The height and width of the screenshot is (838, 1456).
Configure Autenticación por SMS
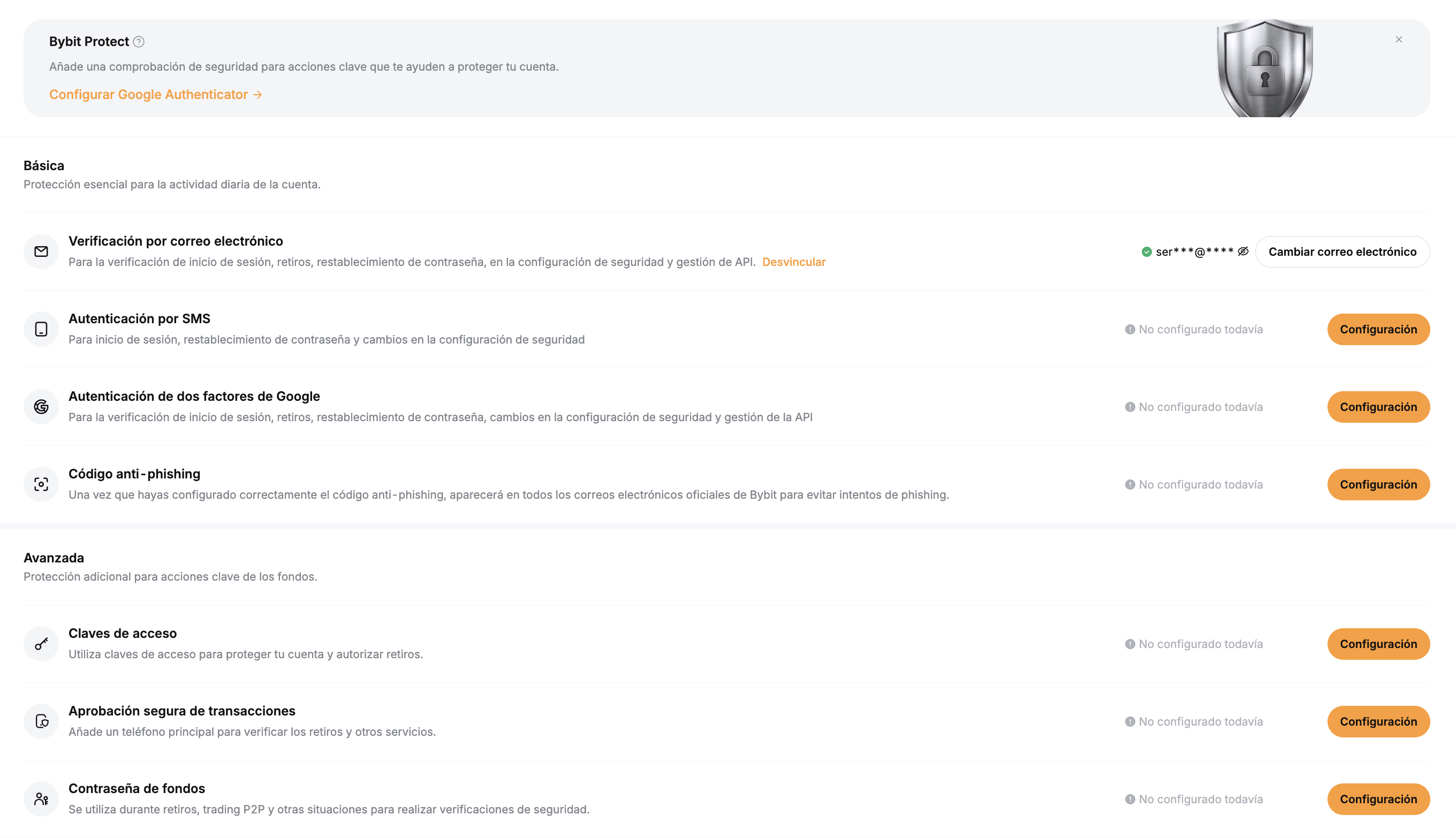click(1378, 329)
